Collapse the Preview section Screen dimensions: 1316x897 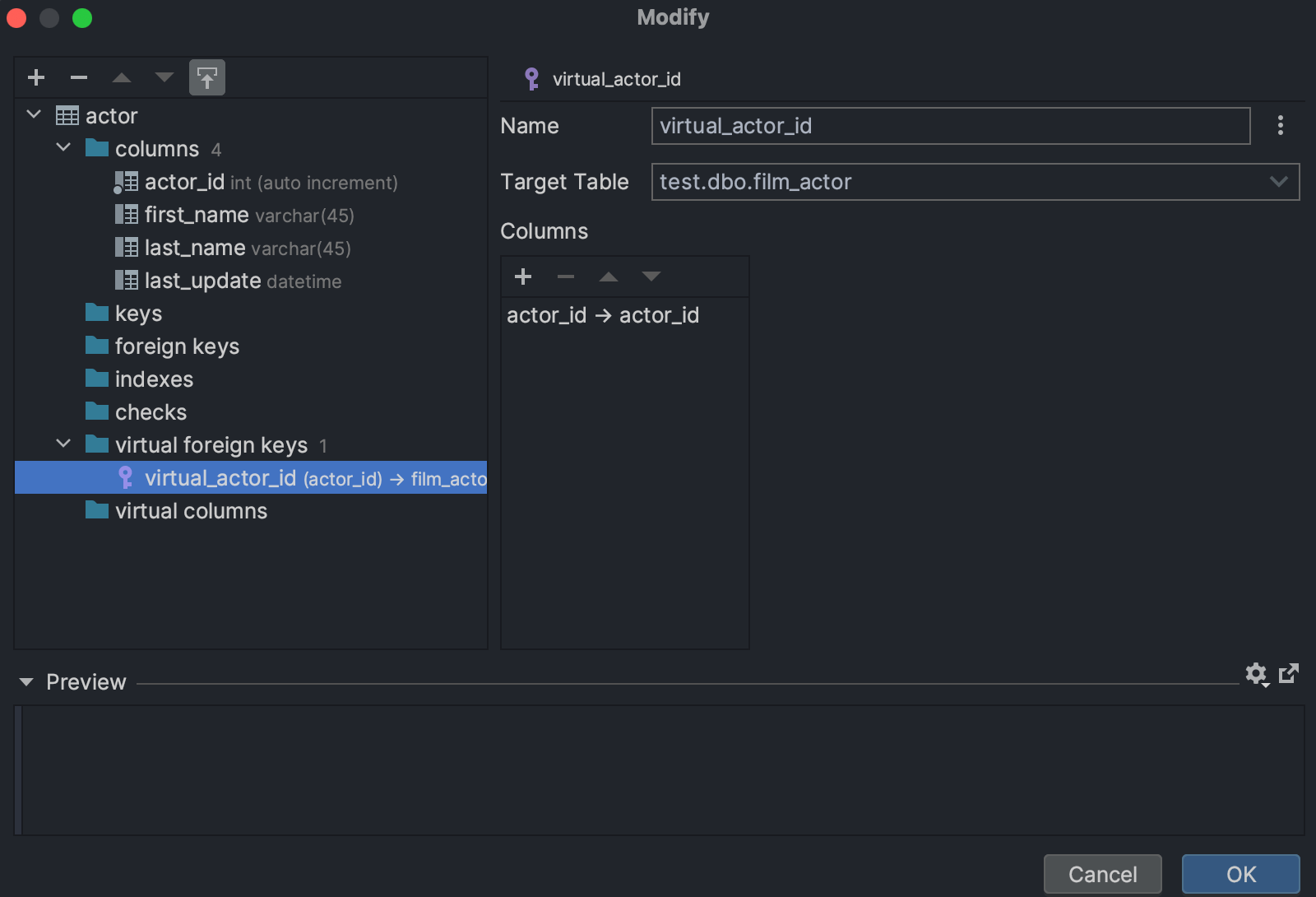[26, 682]
